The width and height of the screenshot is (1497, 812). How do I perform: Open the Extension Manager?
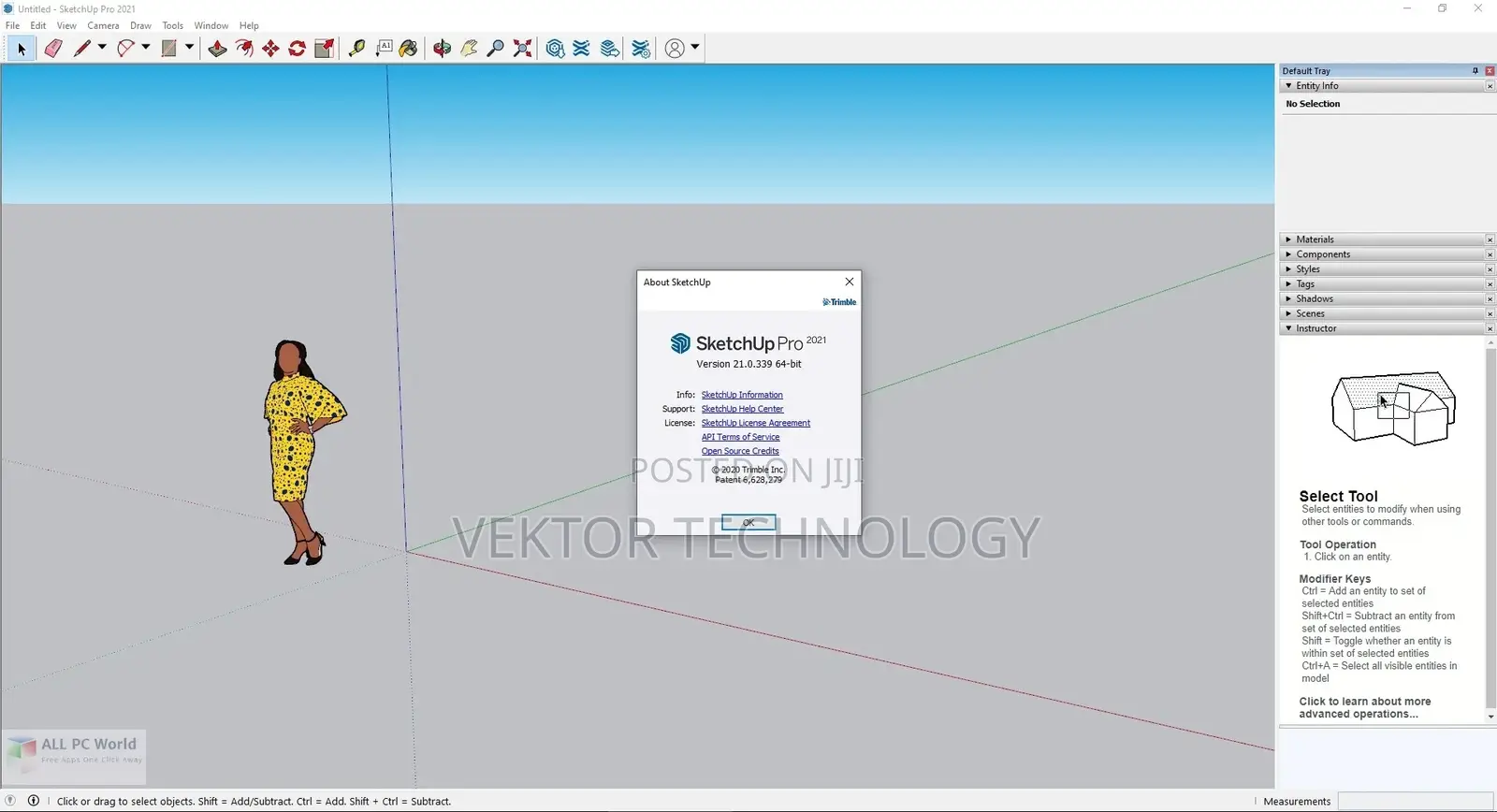point(641,49)
